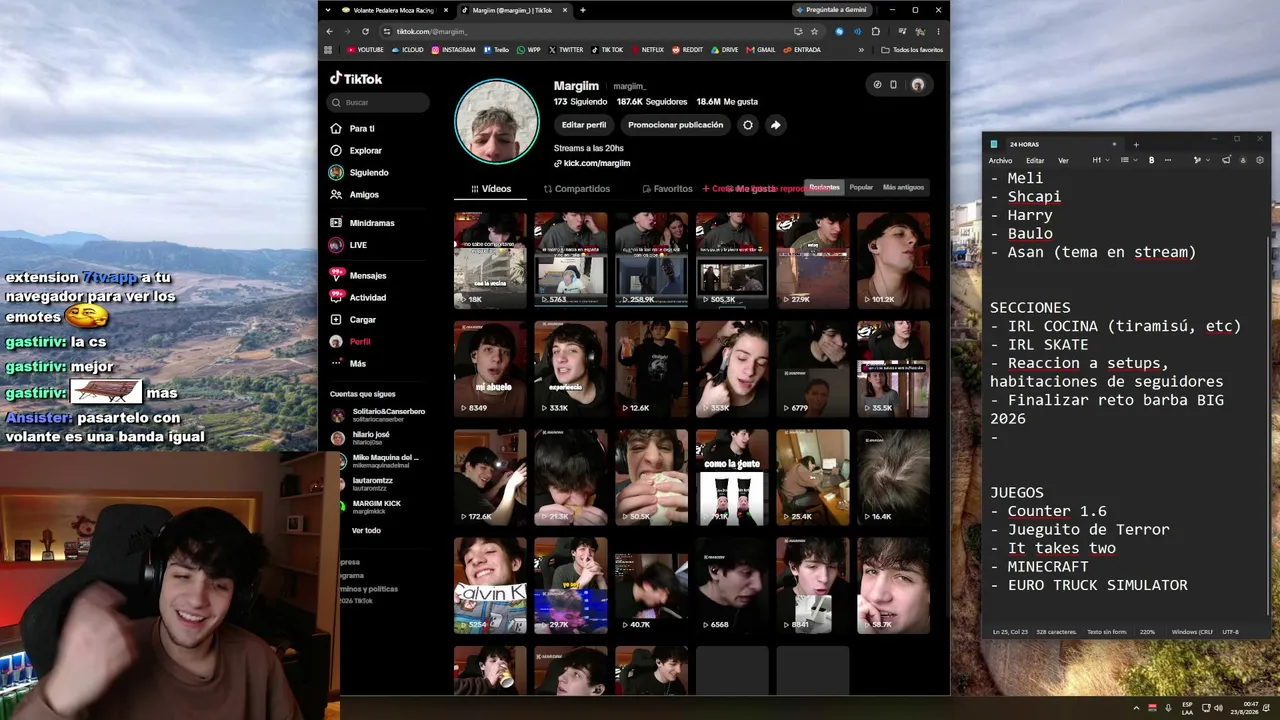The image size is (1280, 720).
Task: Sort videos by Popular
Action: [861, 187]
